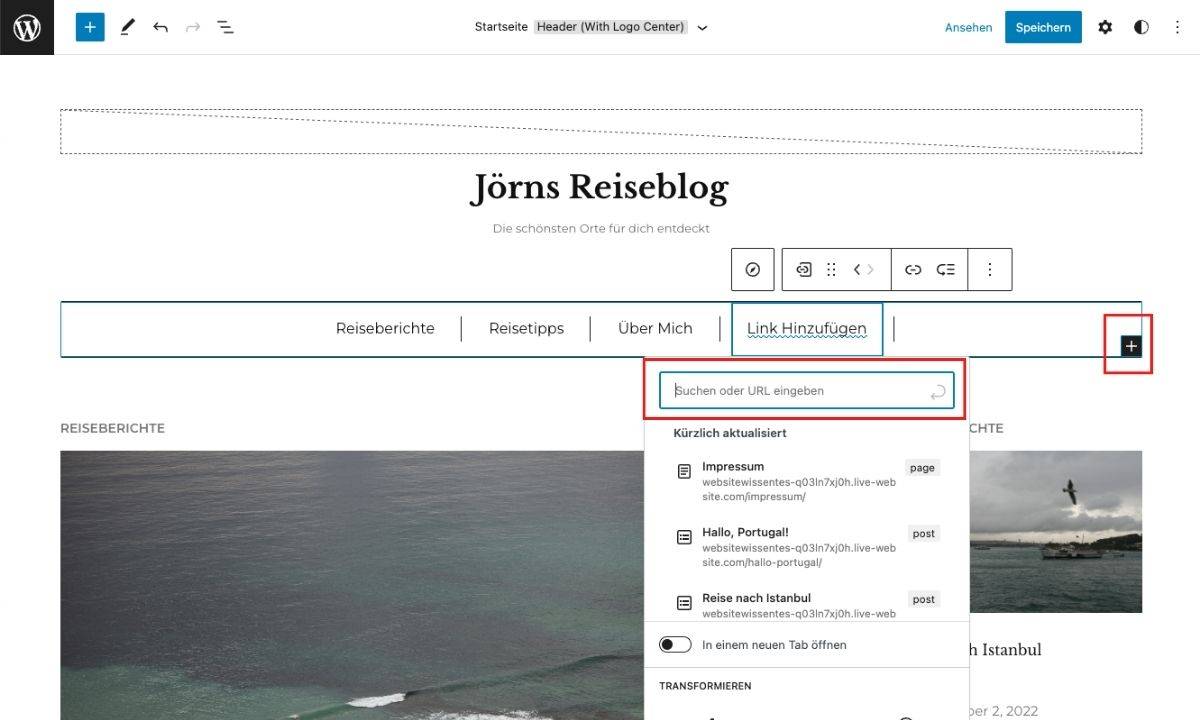Open the styles half-circle panel
The width and height of the screenshot is (1200, 720).
[x=1141, y=27]
